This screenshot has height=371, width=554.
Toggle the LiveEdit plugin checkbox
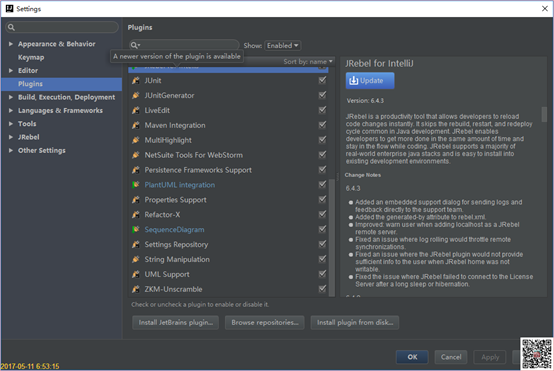click(322, 110)
